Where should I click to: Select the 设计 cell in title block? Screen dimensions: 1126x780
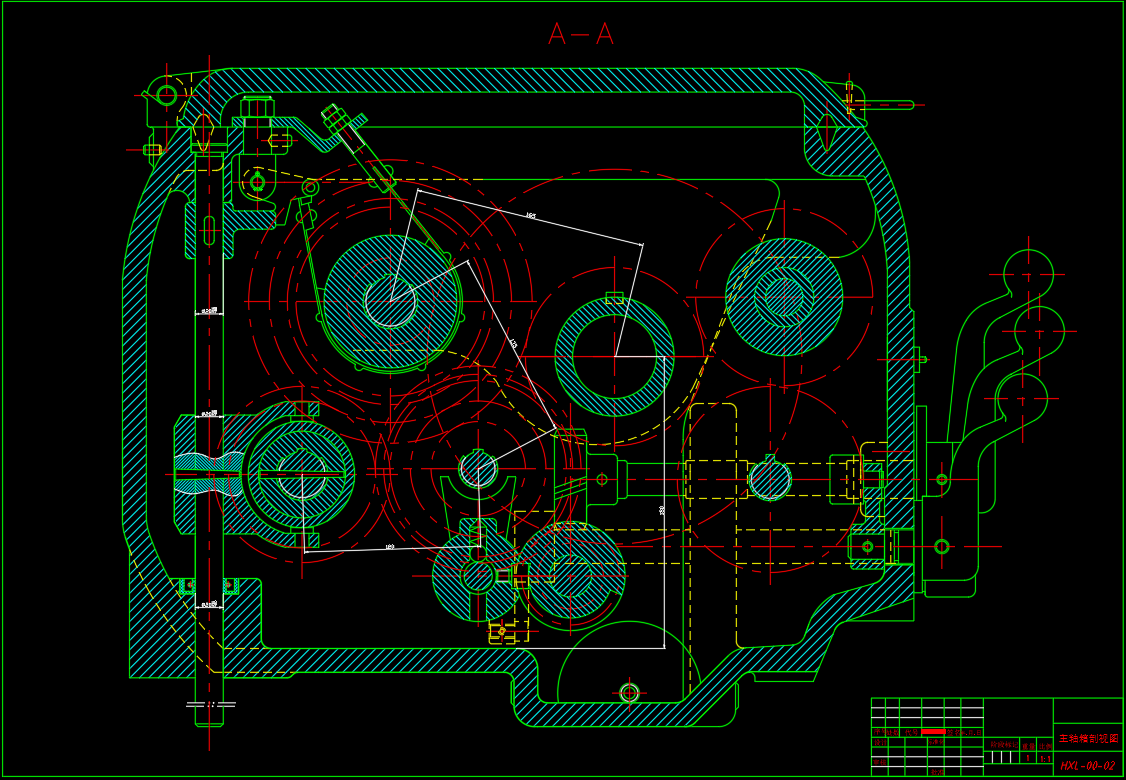coord(880,743)
